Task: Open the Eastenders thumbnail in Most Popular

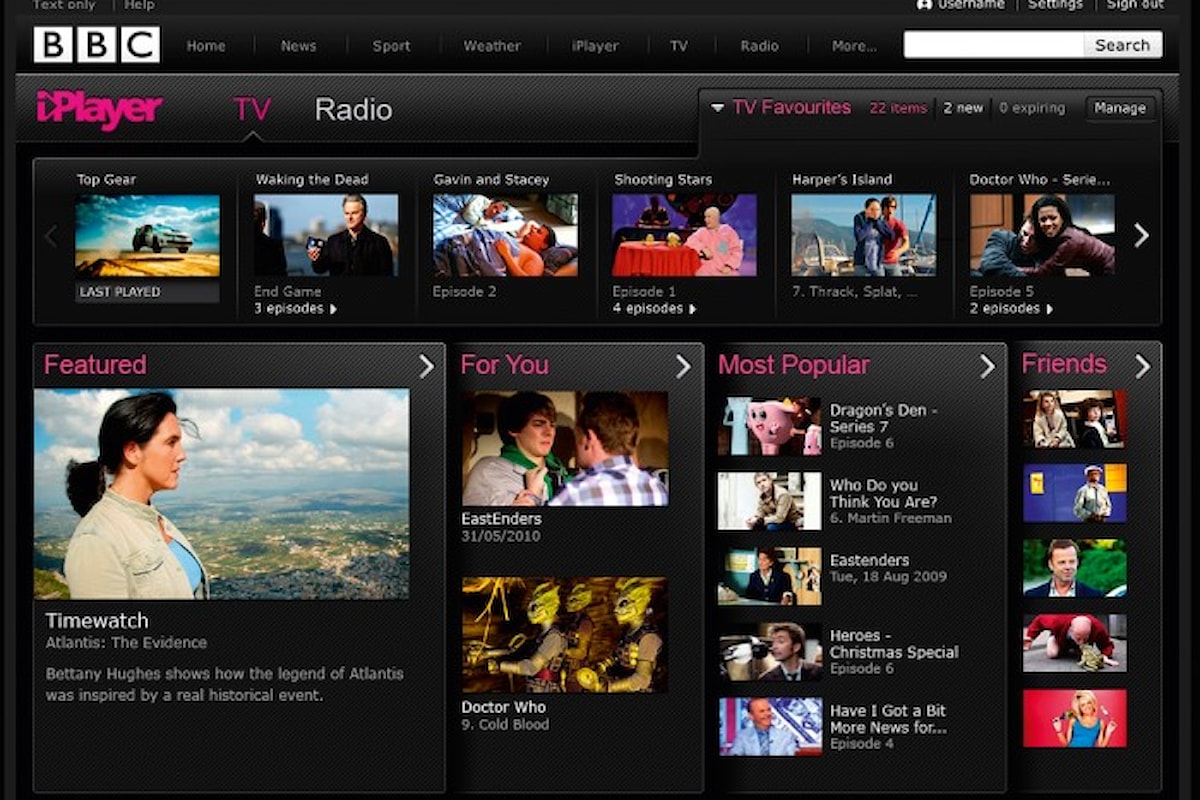Action: [769, 576]
